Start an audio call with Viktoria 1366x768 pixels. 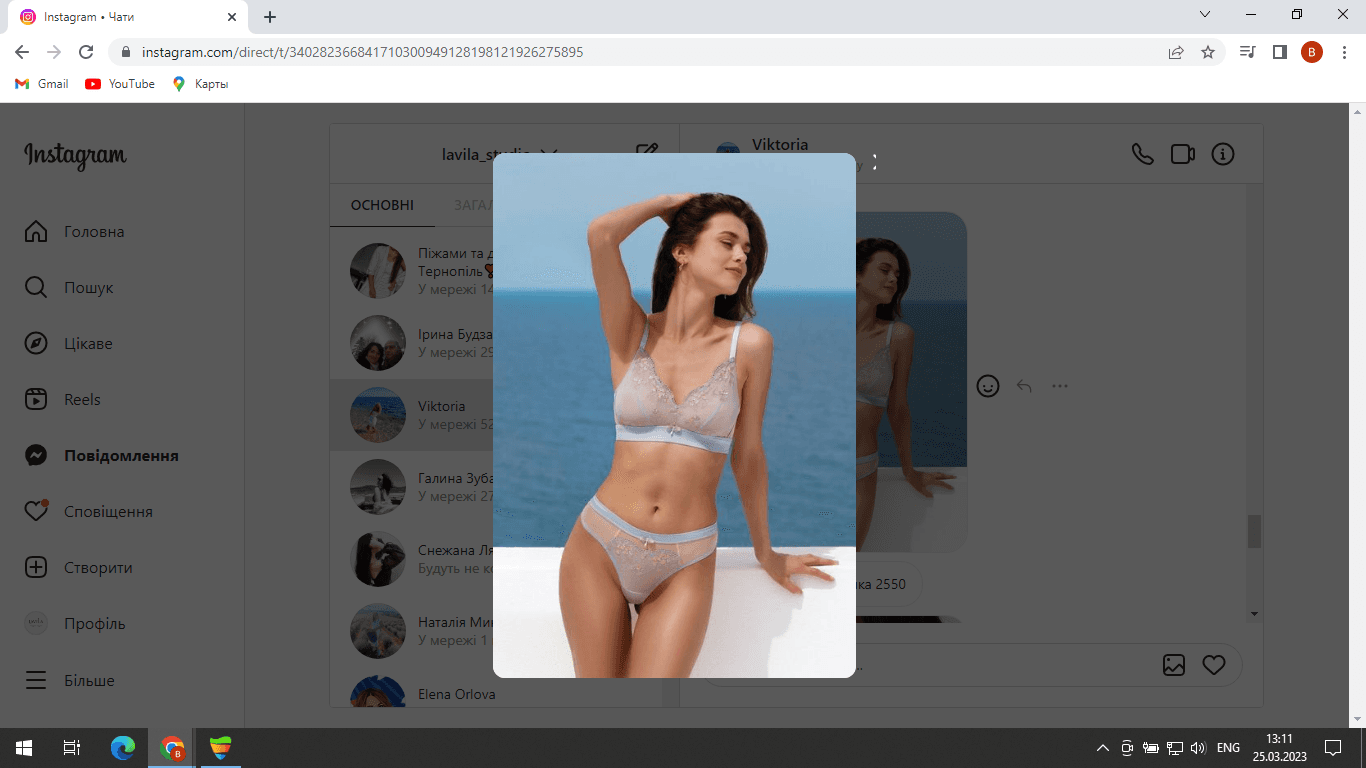click(x=1142, y=154)
